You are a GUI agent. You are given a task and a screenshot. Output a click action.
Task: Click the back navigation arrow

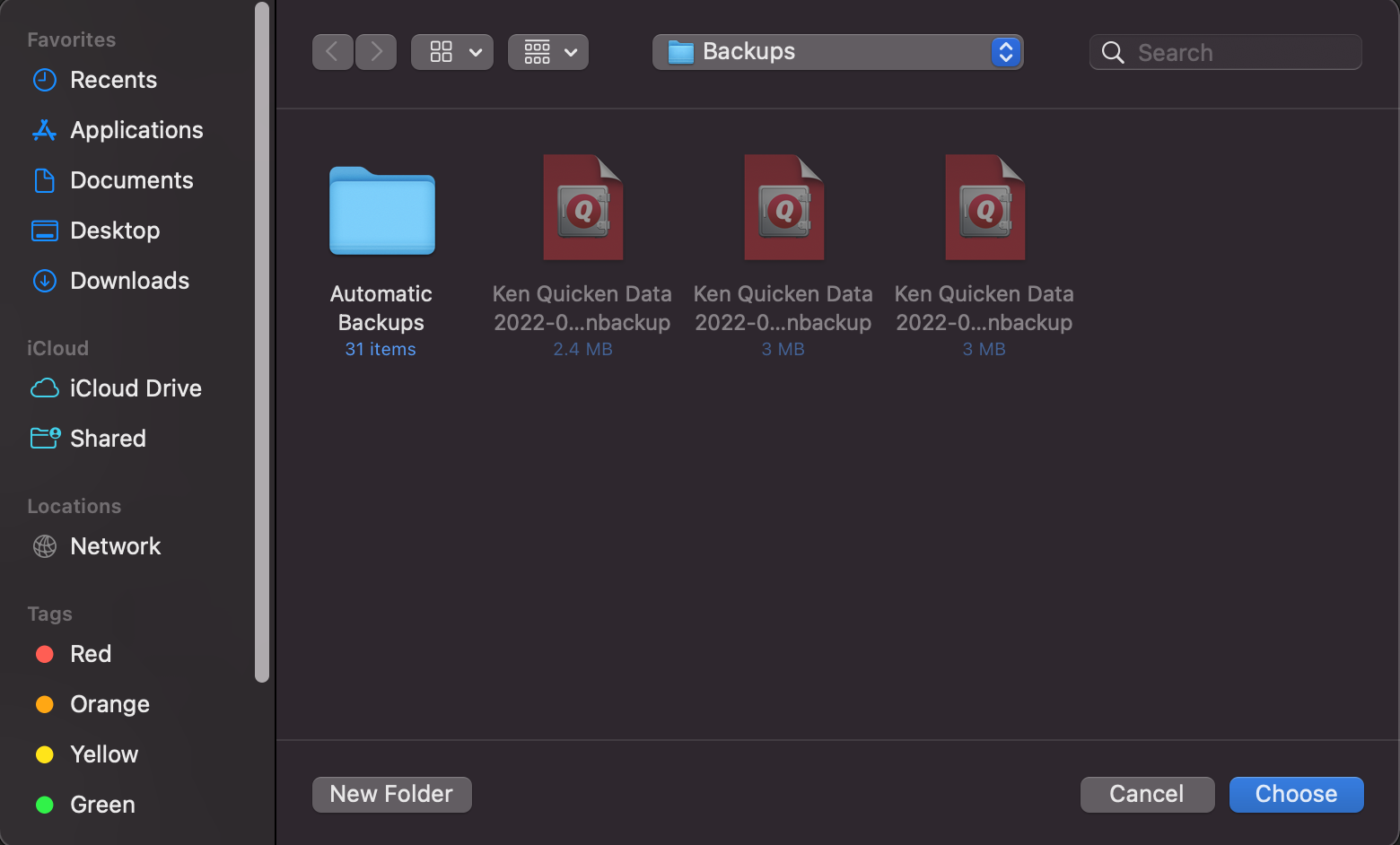coord(332,52)
